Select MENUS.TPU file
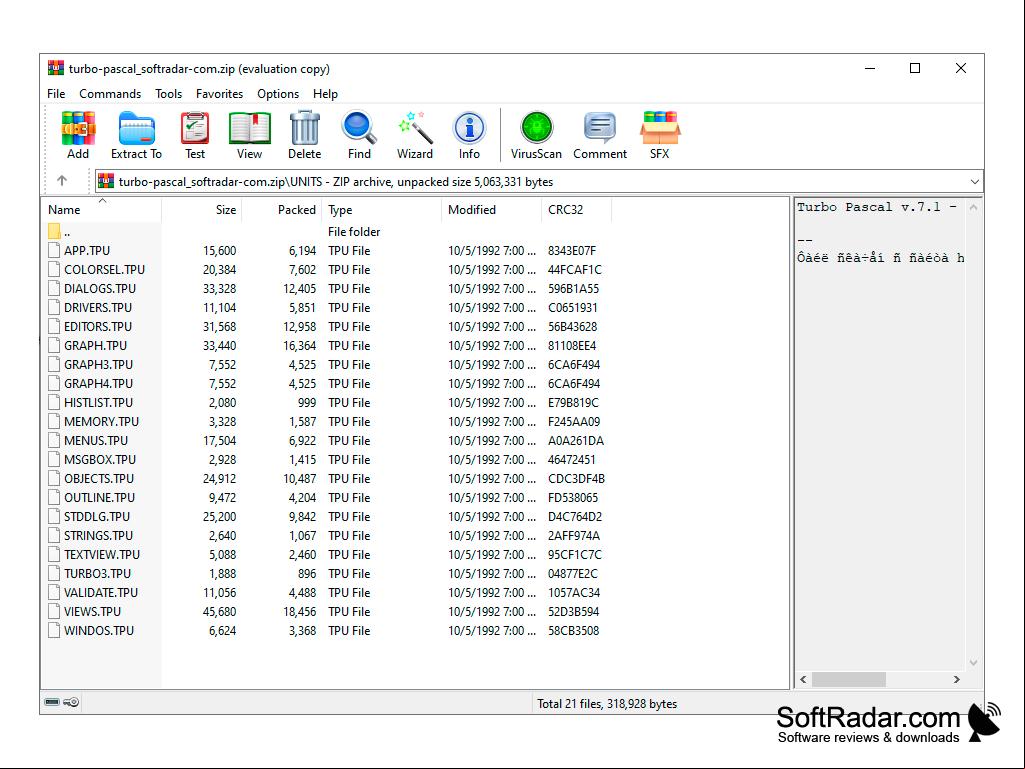The height and width of the screenshot is (769, 1025). [95, 440]
